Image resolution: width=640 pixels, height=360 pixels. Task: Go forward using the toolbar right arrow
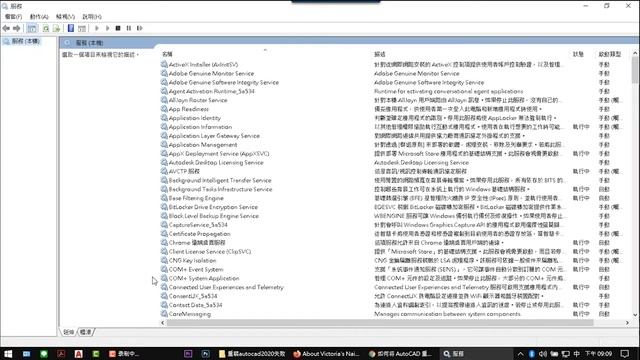pyautogui.click(x=17, y=28)
